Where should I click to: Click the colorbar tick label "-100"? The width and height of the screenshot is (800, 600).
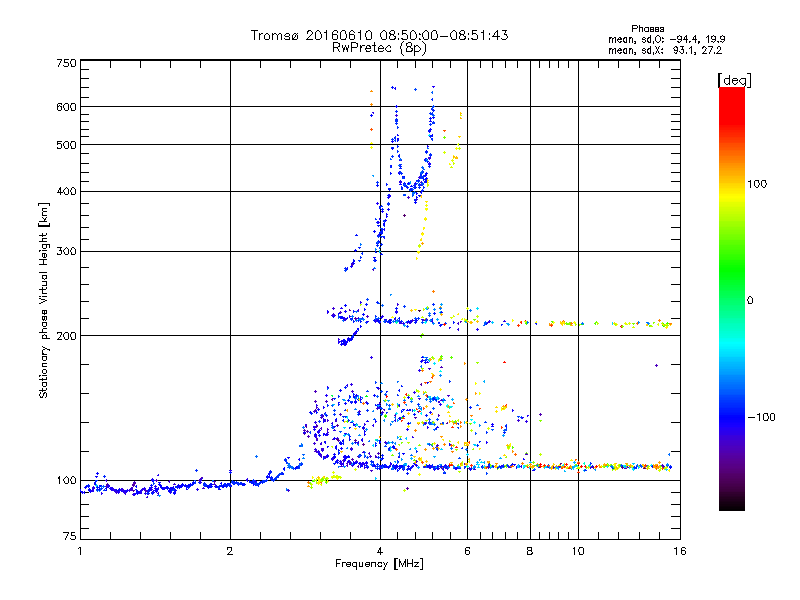point(761,417)
